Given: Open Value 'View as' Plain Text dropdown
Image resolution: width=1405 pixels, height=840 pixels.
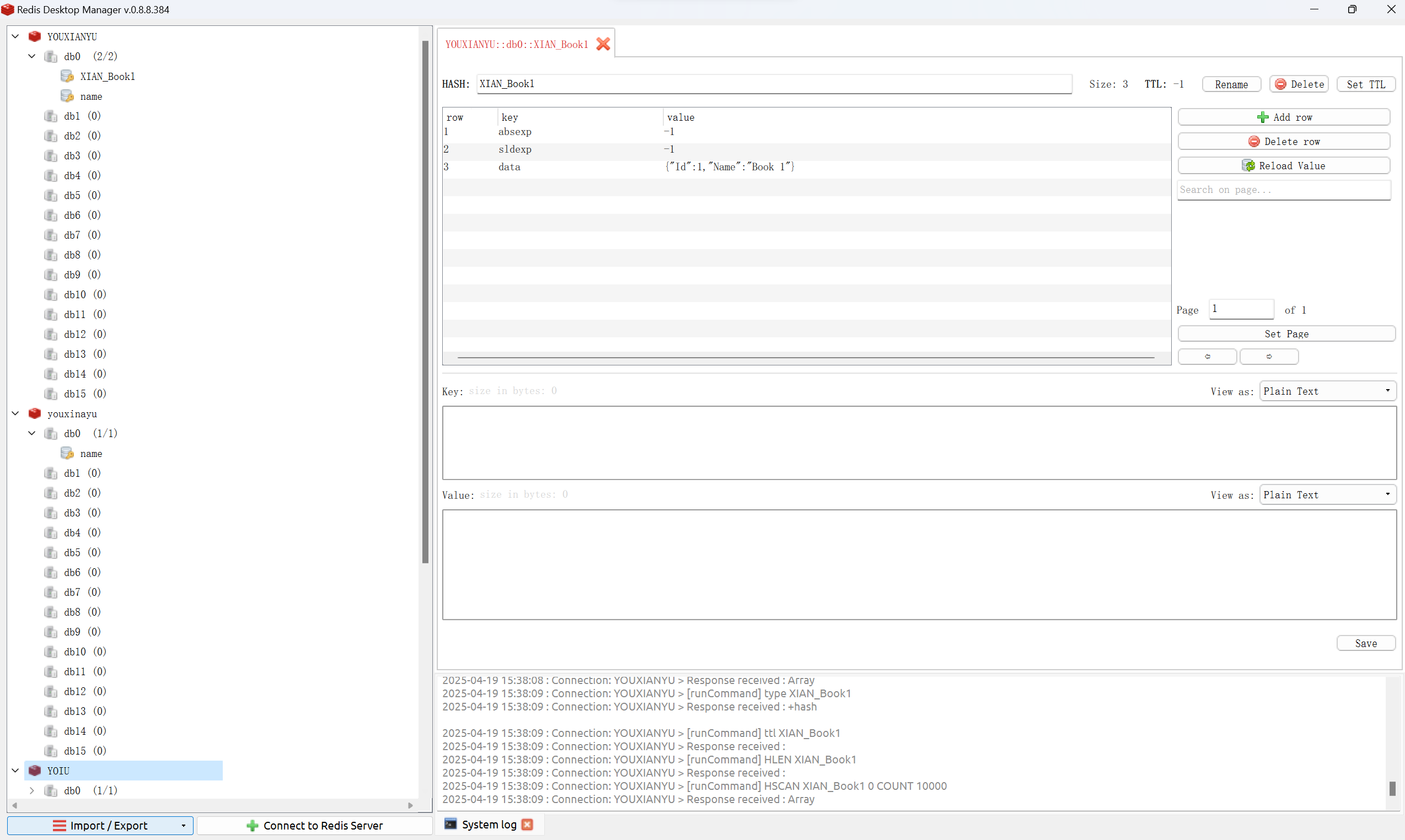Looking at the screenshot, I should [x=1327, y=495].
